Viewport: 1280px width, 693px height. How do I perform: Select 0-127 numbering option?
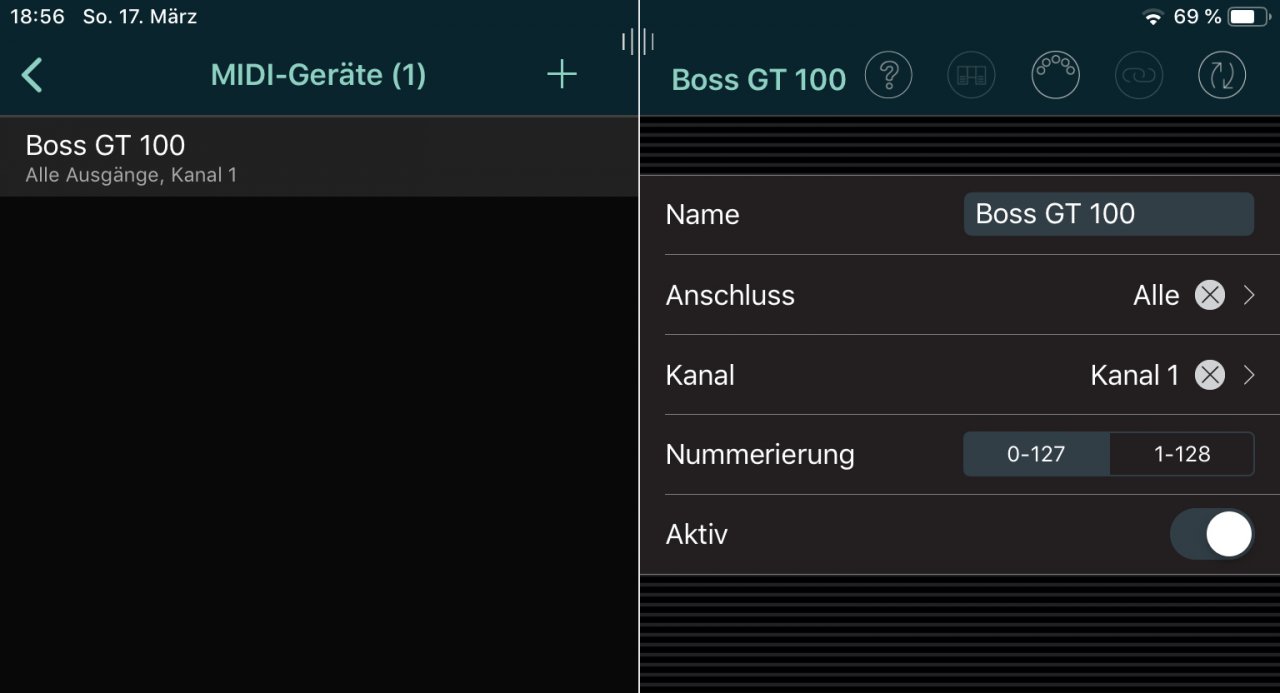click(1036, 454)
